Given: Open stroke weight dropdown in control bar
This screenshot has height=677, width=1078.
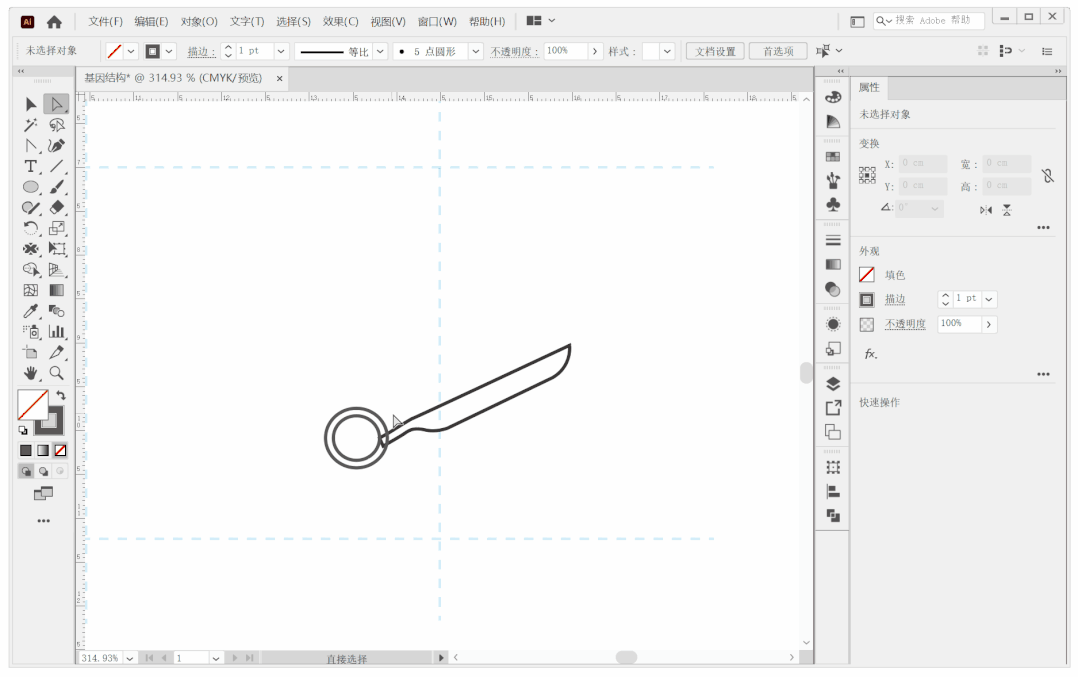Looking at the screenshot, I should (x=280, y=52).
